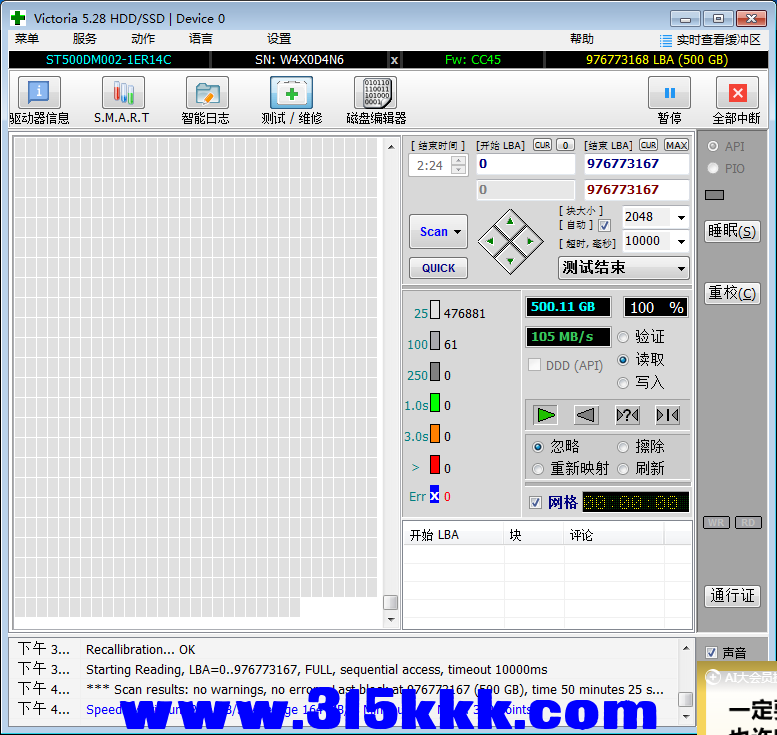
Task: Open the settings (设置) menu
Action: 278,39
